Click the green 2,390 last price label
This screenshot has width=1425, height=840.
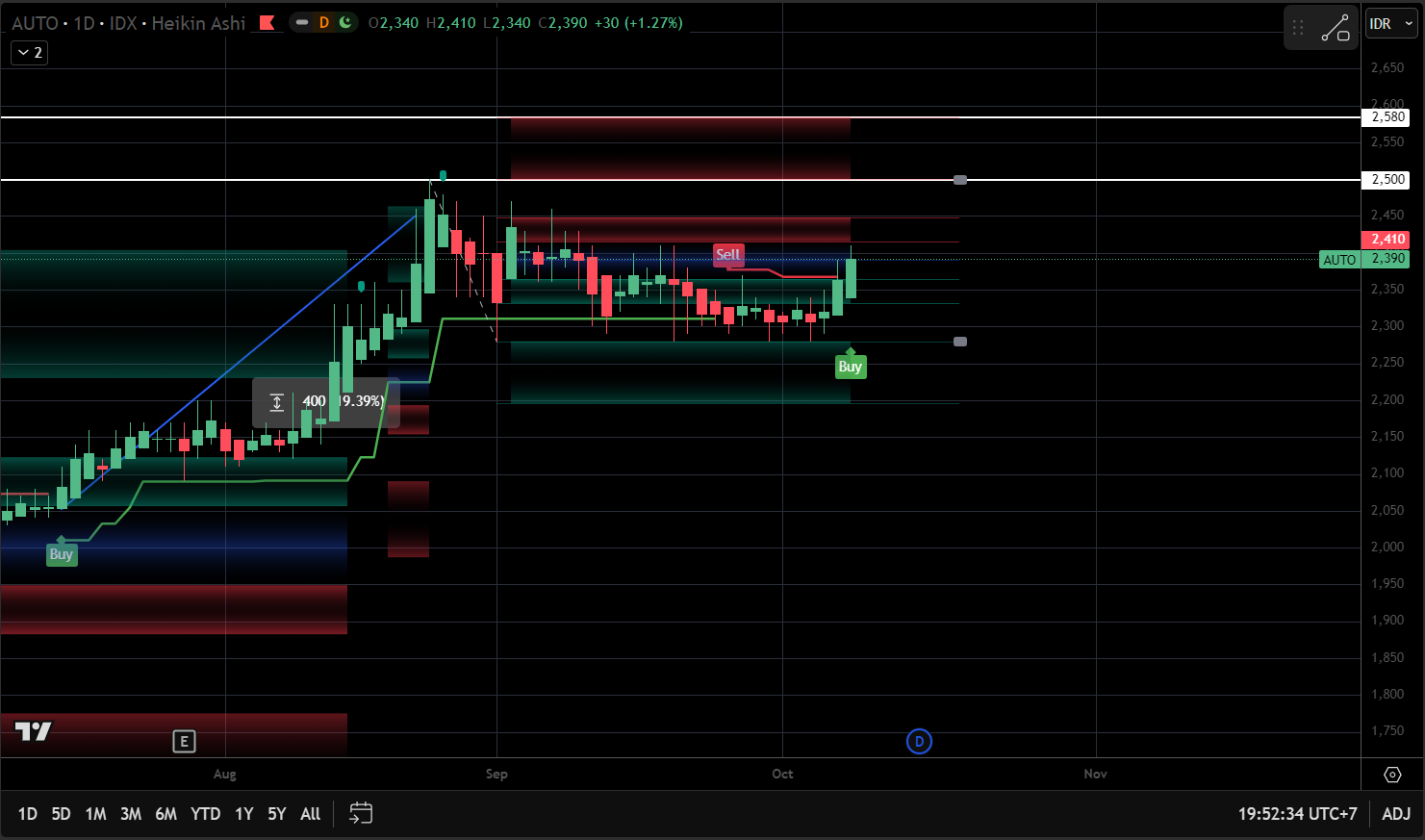pos(1387,259)
